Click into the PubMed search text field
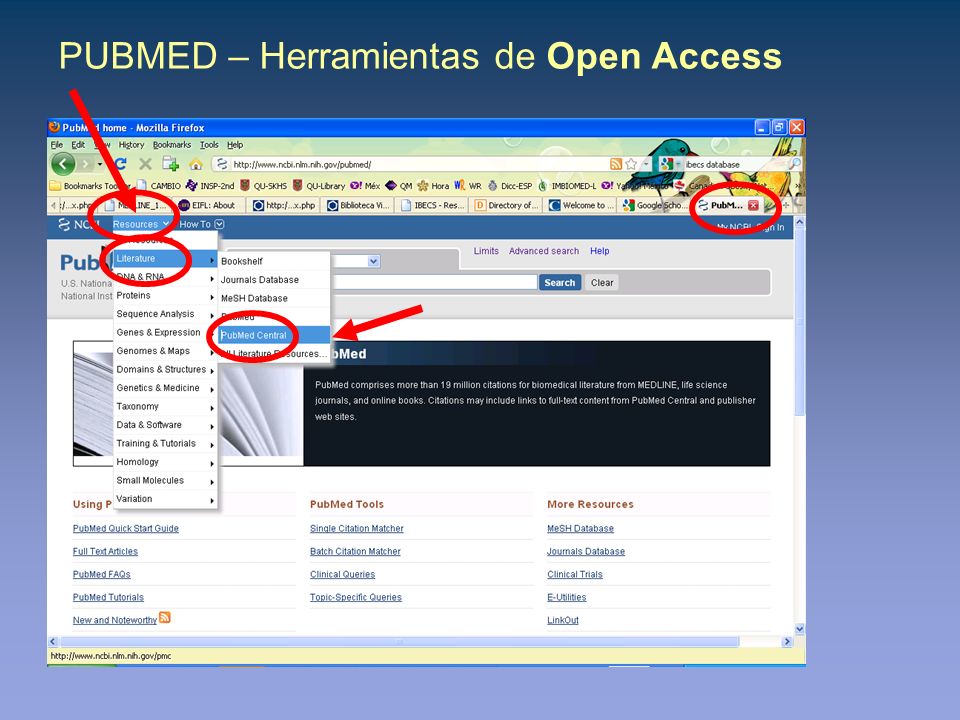The image size is (960, 720). click(x=434, y=282)
